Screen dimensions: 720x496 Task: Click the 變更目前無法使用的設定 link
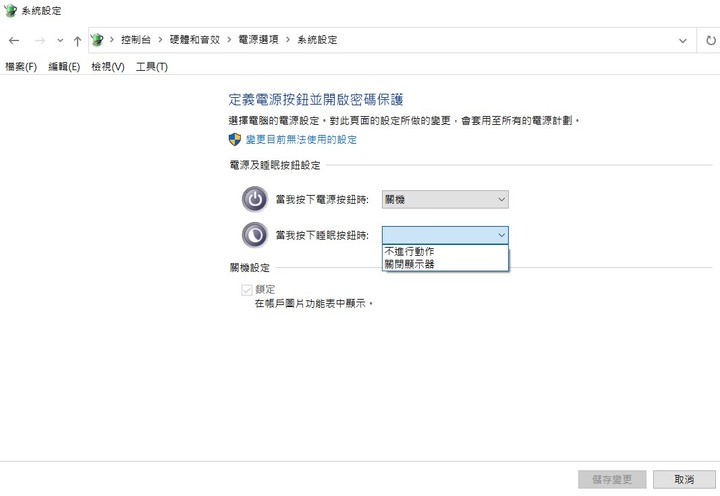point(301,140)
